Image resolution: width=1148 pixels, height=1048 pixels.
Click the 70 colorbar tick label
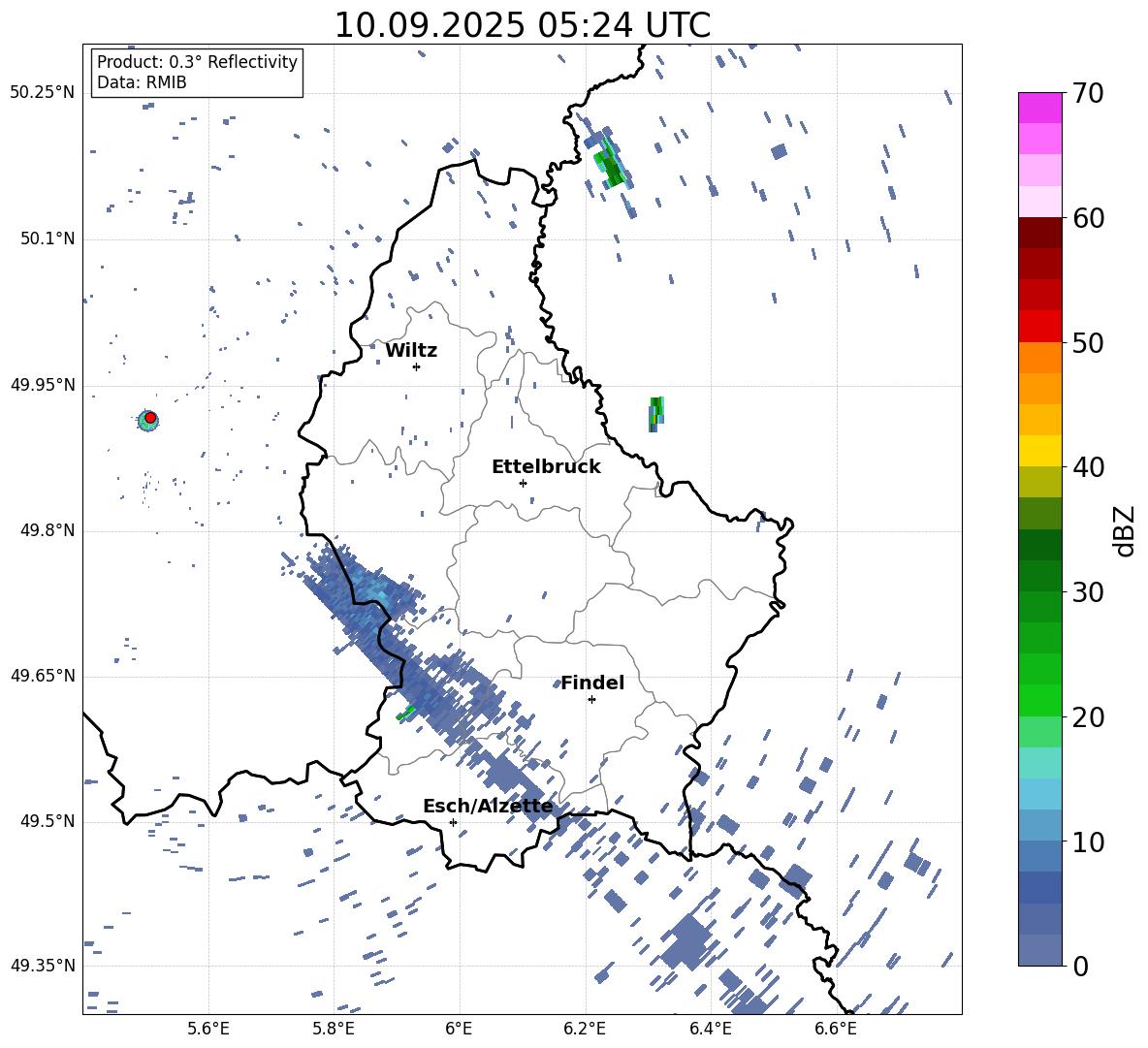click(1088, 94)
